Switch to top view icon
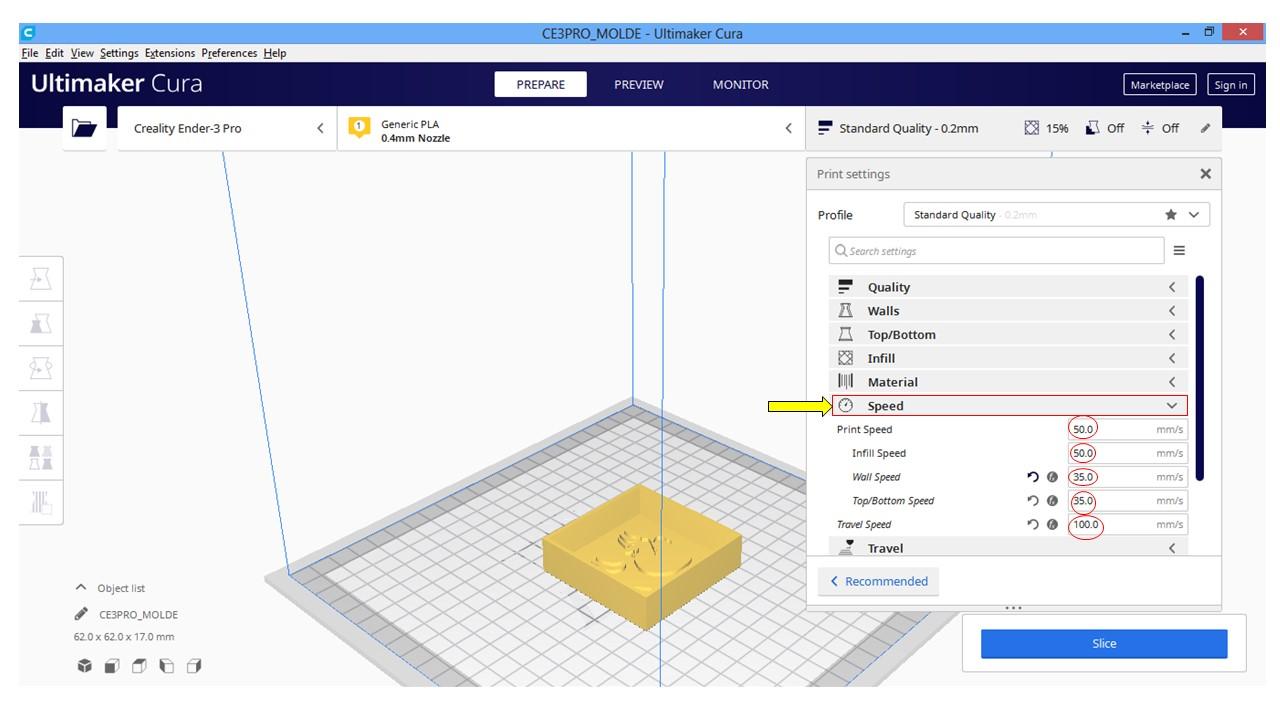The height and width of the screenshot is (720, 1280). pyautogui.click(x=139, y=666)
